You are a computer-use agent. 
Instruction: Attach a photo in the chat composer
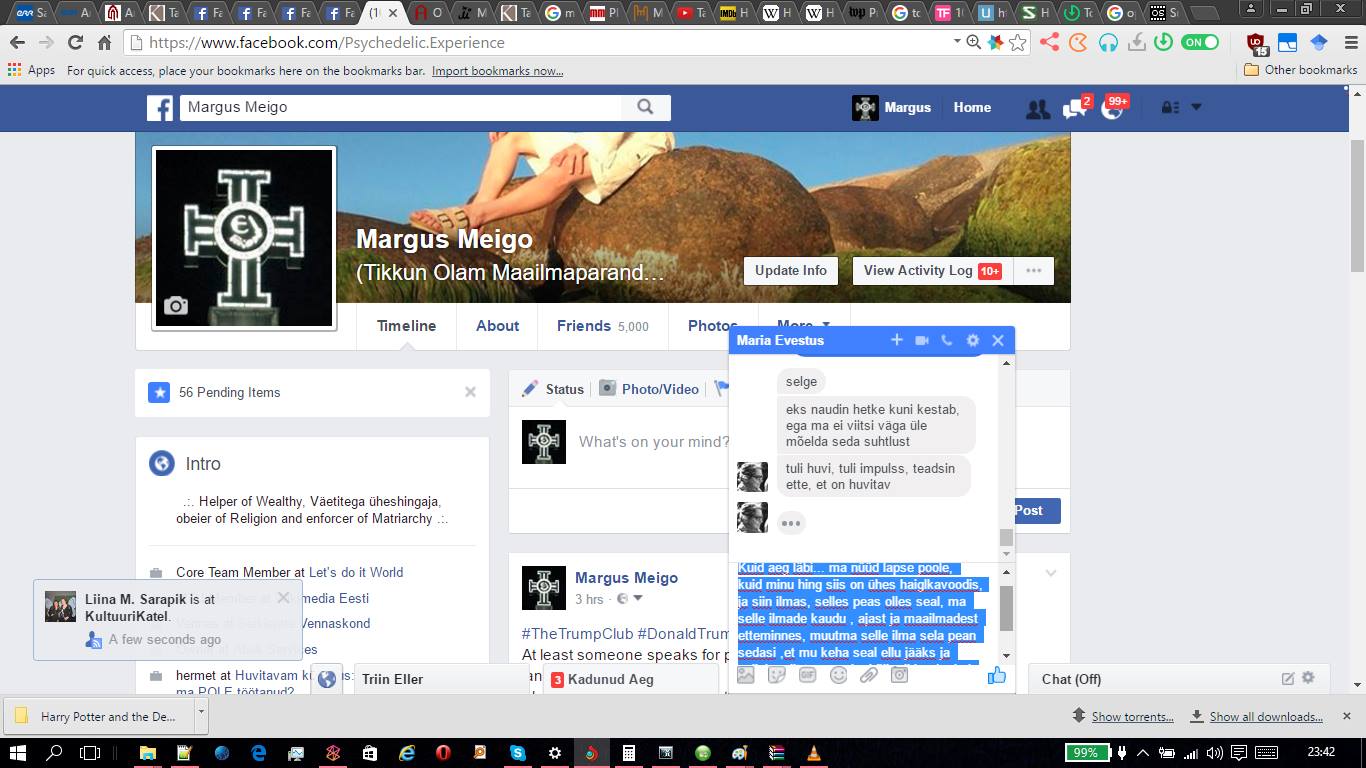click(x=746, y=675)
